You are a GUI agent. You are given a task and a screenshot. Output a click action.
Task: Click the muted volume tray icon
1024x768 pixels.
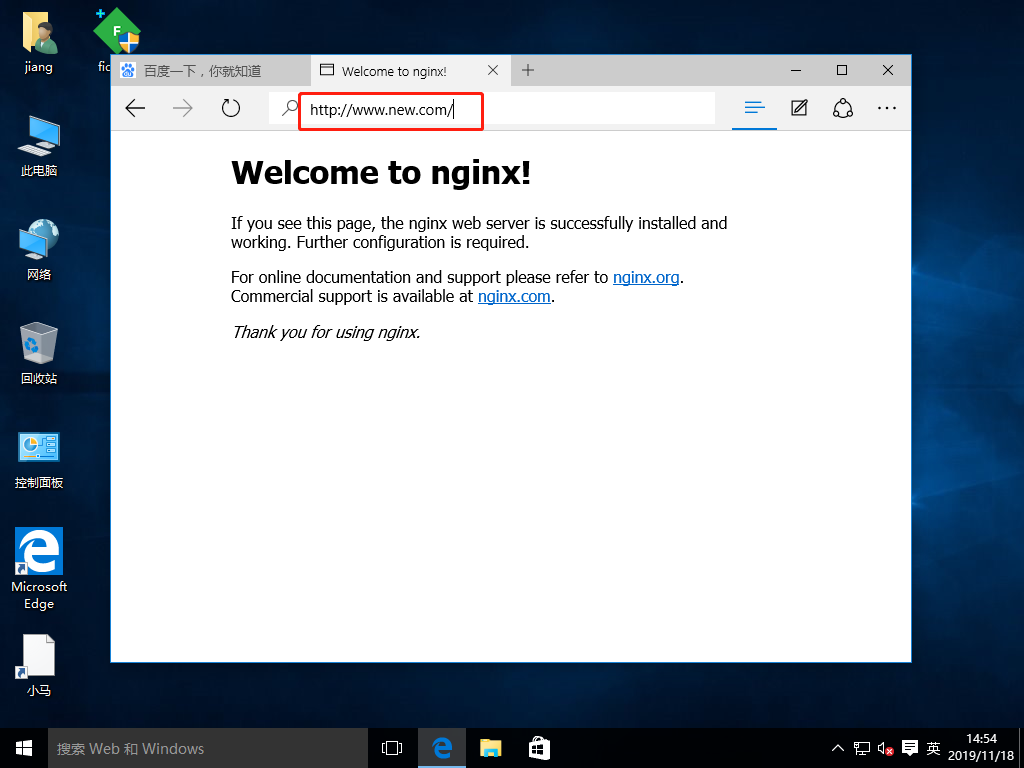(x=886, y=748)
